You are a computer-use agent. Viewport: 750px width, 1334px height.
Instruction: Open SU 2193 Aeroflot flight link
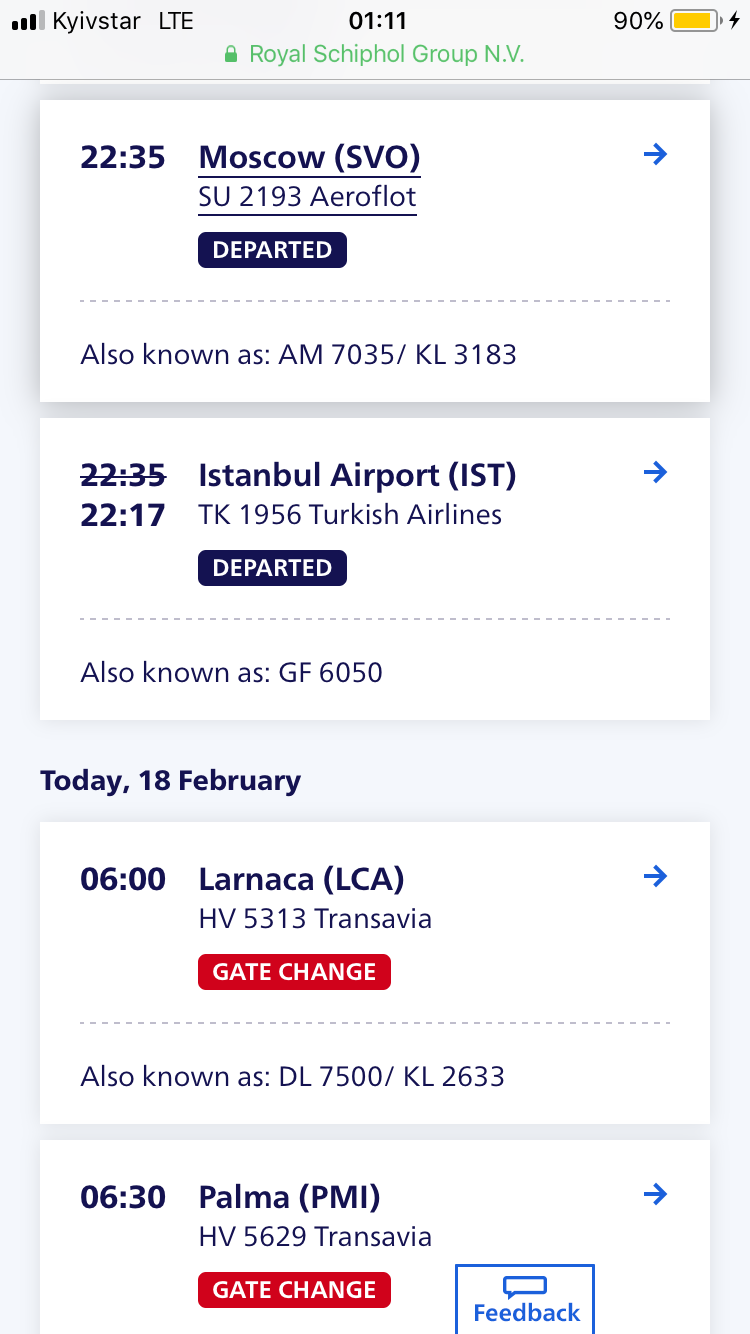(x=307, y=197)
